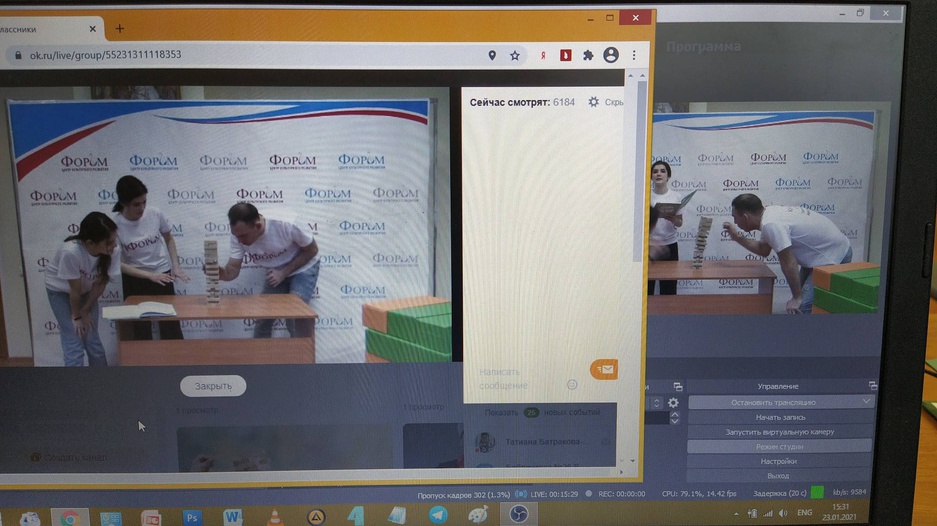Click the OBS transition settings gear icon
The height and width of the screenshot is (526, 937).
tap(673, 403)
